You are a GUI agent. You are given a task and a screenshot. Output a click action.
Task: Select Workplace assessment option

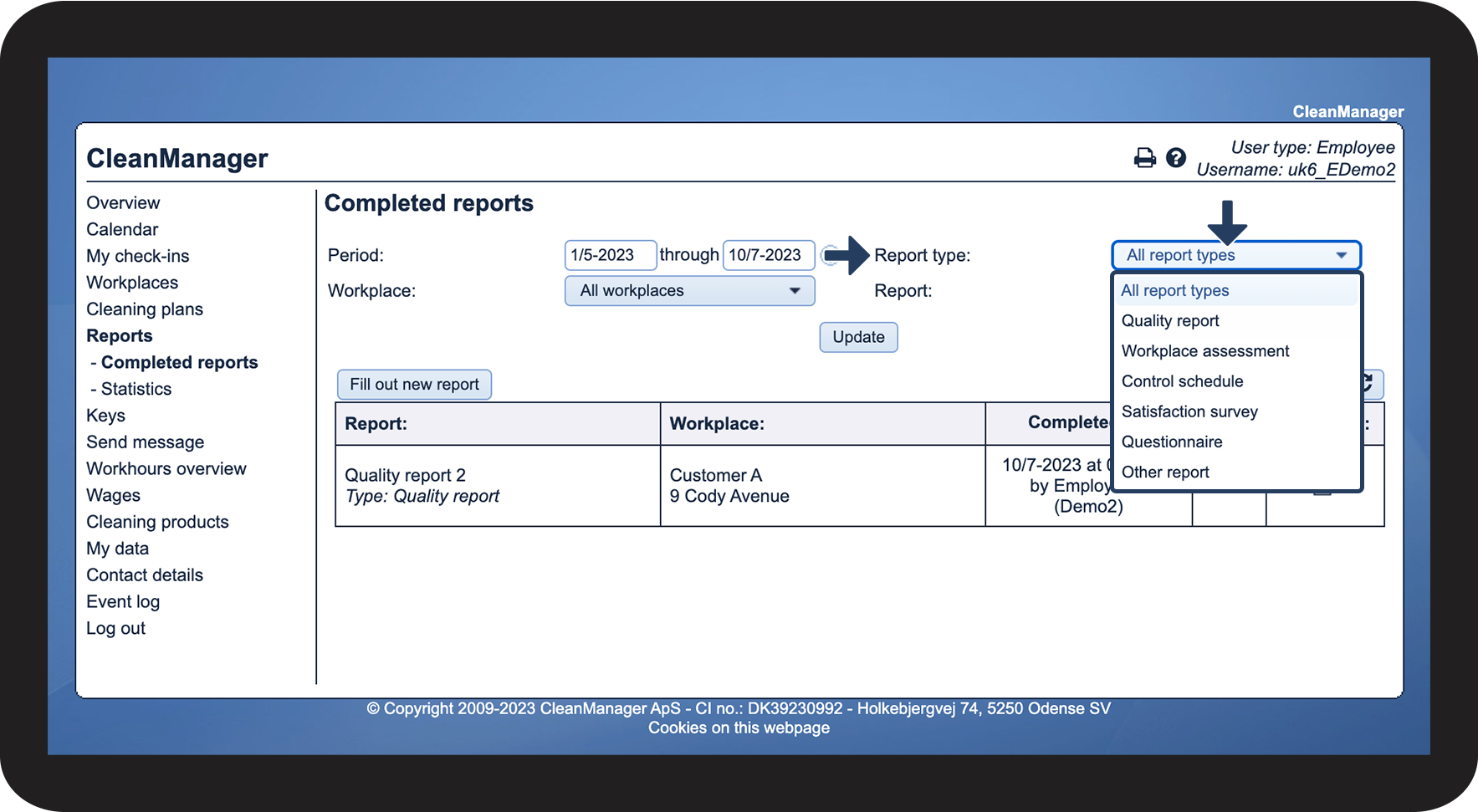tap(1204, 351)
